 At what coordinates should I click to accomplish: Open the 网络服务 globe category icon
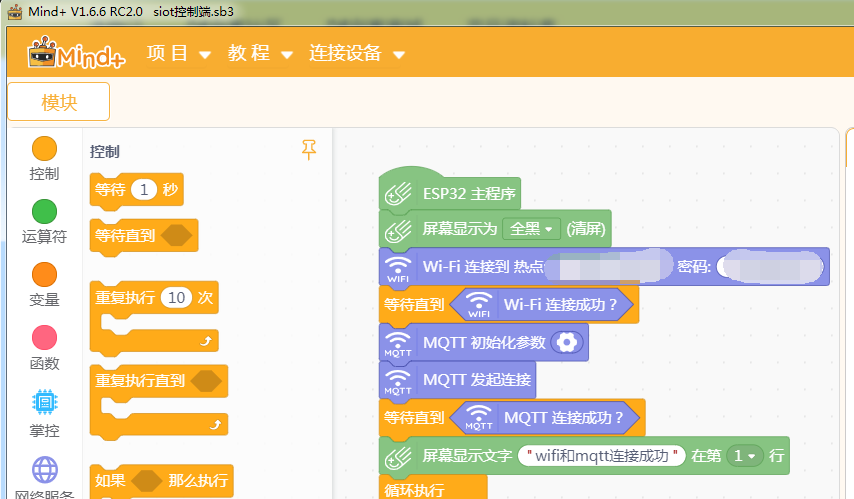45,470
